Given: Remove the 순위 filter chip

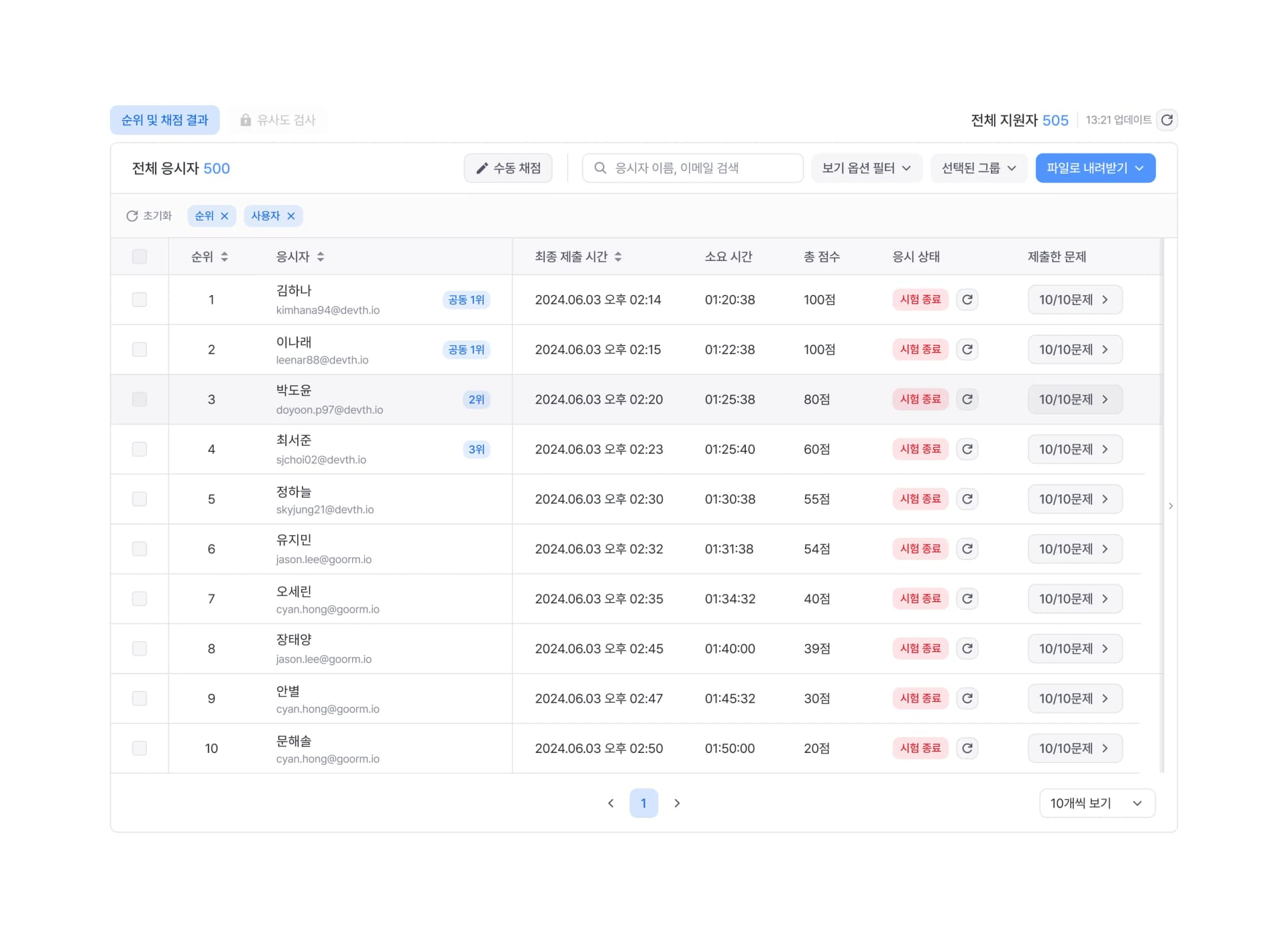Looking at the screenshot, I should (x=225, y=216).
